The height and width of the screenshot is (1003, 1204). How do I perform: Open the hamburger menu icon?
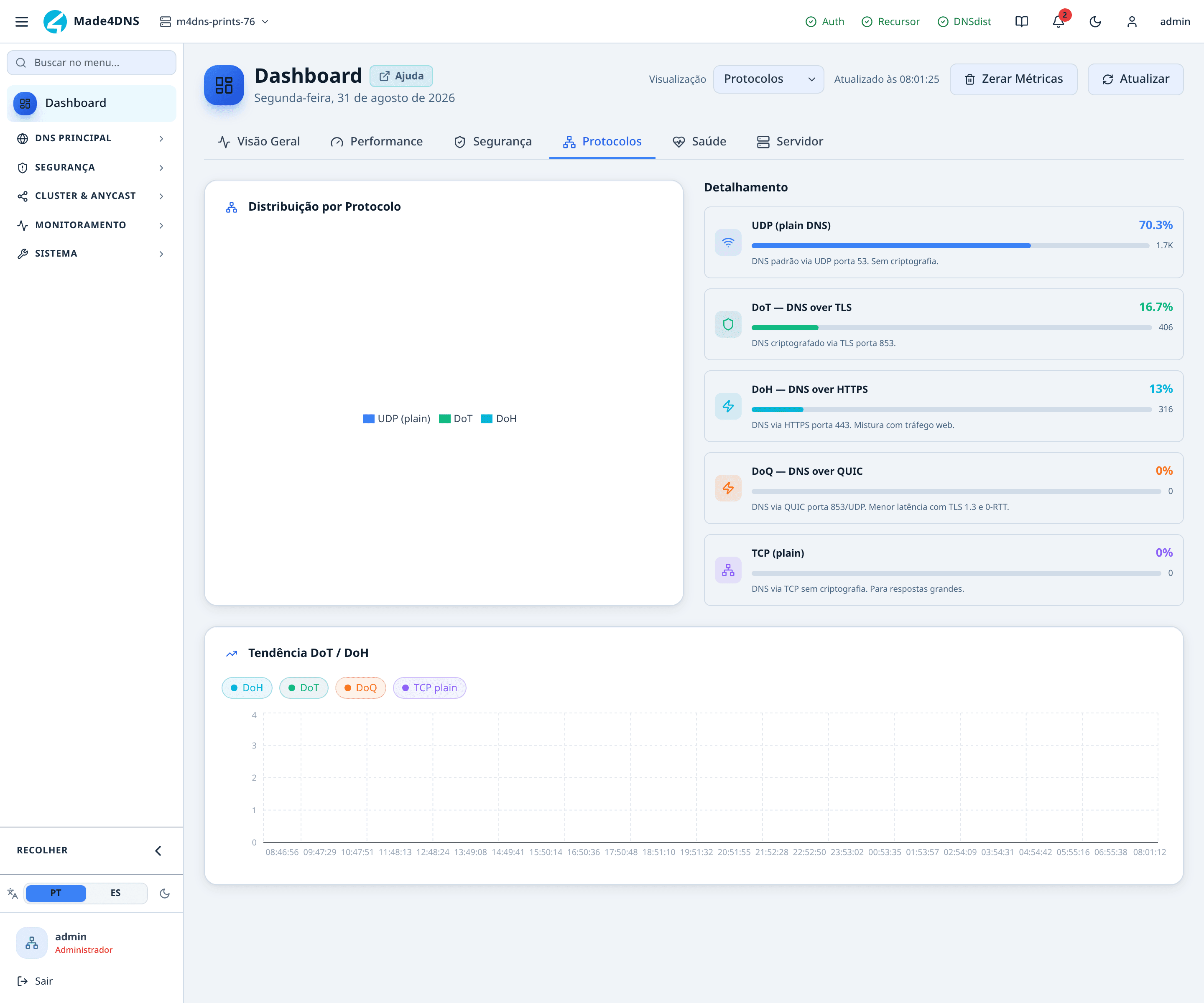[22, 22]
